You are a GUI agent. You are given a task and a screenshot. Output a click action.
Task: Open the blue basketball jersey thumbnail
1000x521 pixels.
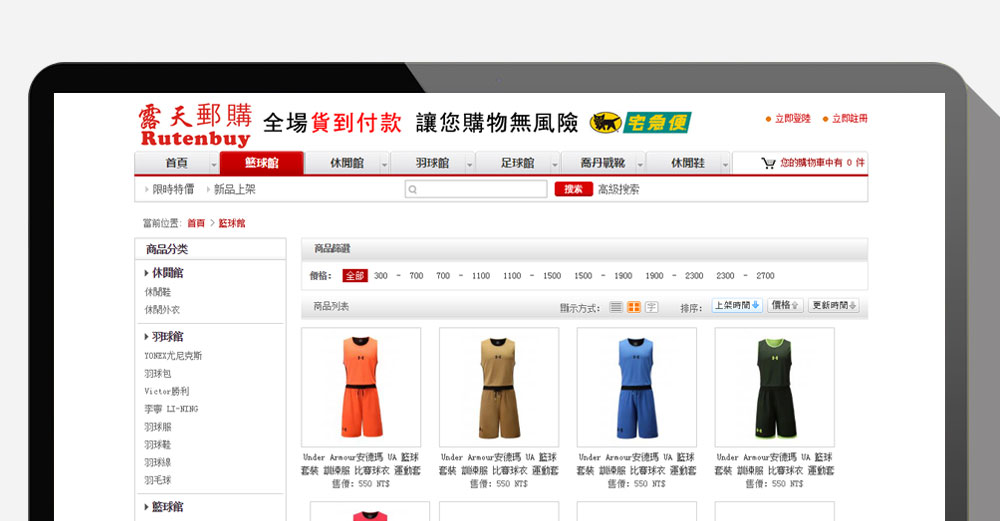point(636,387)
